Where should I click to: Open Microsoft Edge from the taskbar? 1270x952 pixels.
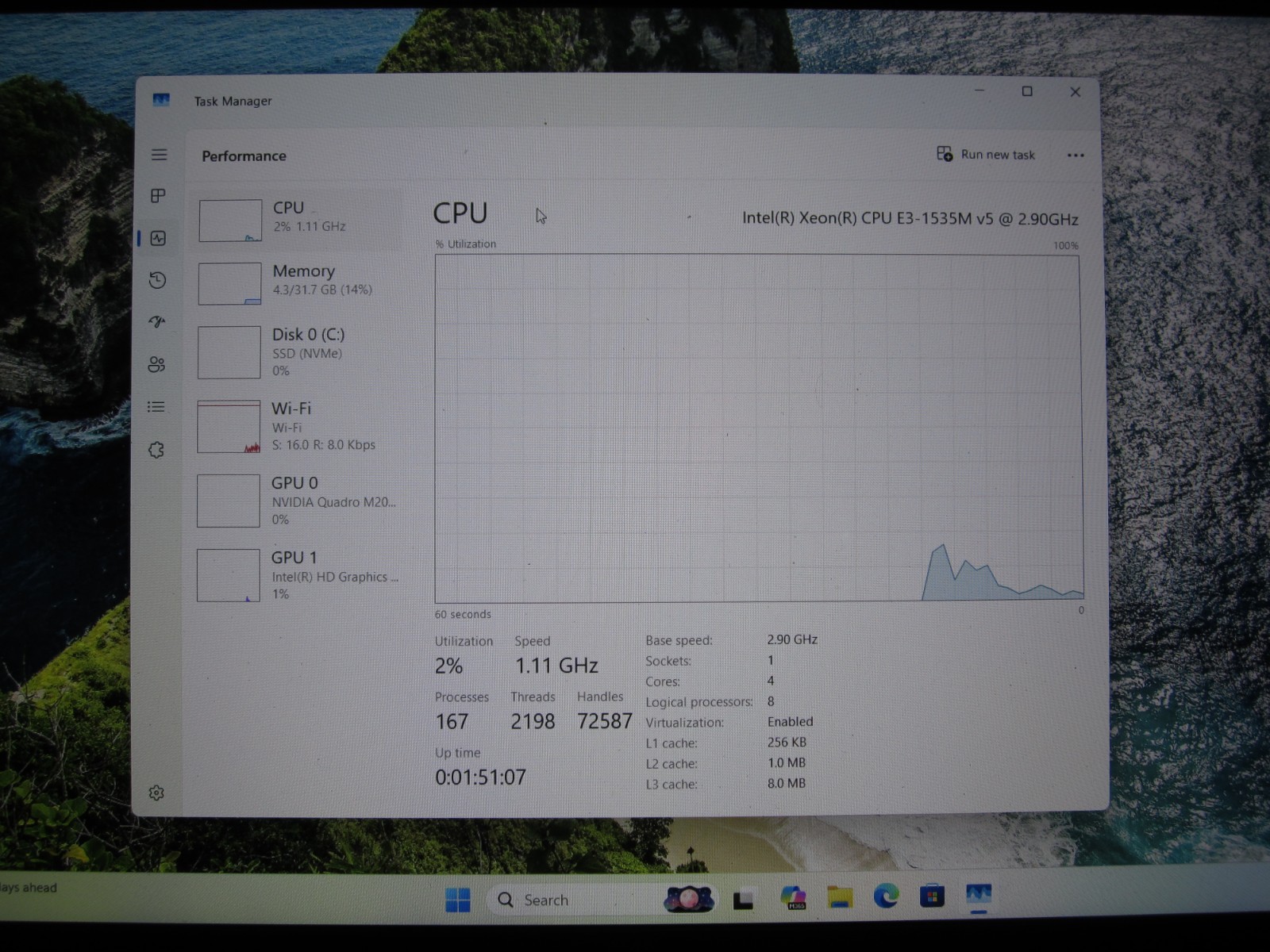pos(886,897)
